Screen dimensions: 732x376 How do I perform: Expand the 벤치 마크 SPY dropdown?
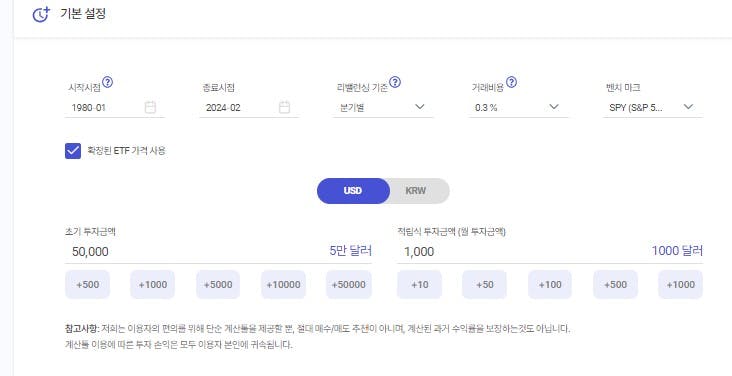click(653, 107)
